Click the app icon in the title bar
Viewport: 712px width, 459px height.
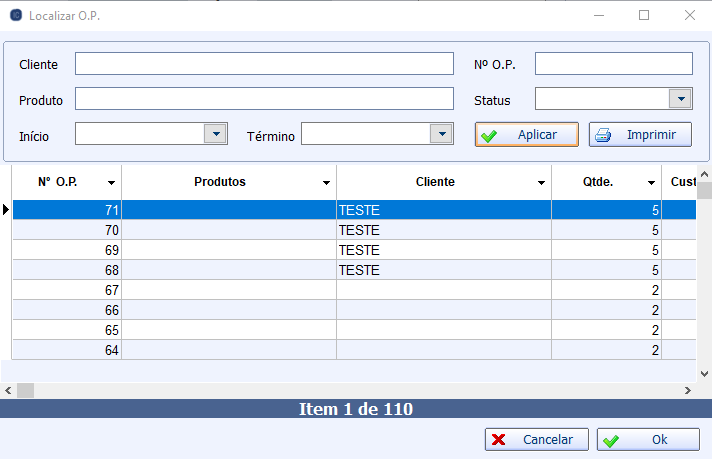(15, 15)
